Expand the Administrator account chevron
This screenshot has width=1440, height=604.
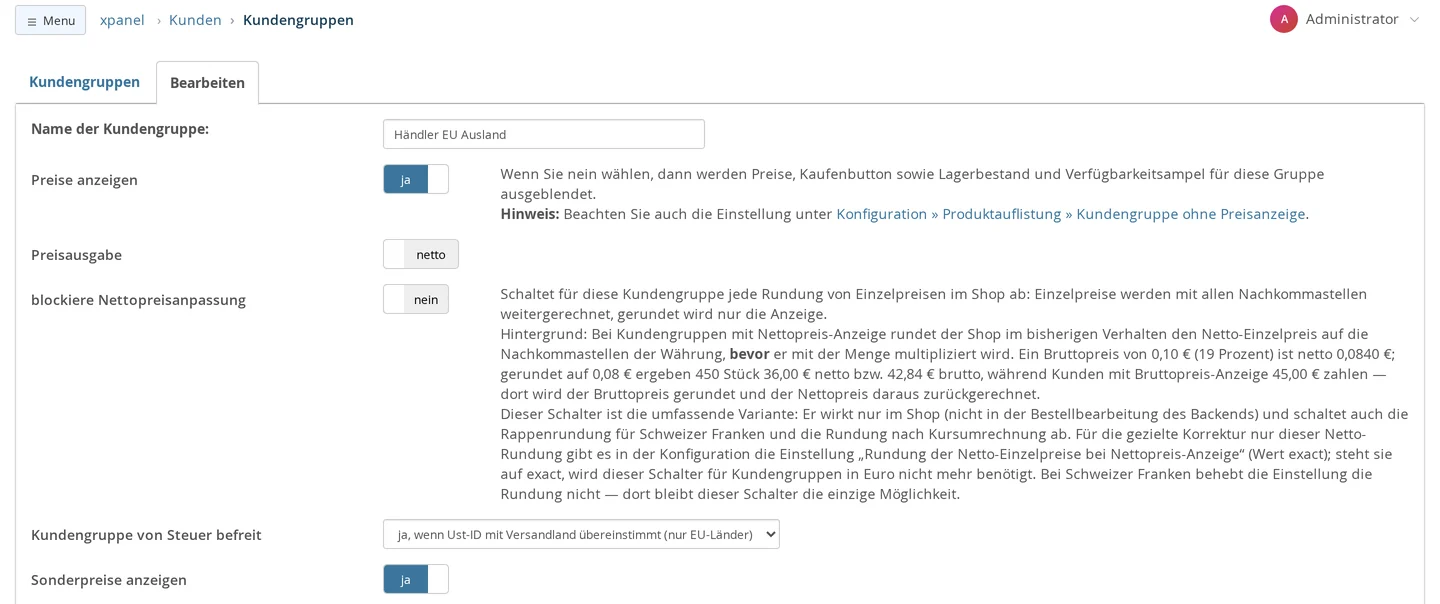tap(1414, 20)
